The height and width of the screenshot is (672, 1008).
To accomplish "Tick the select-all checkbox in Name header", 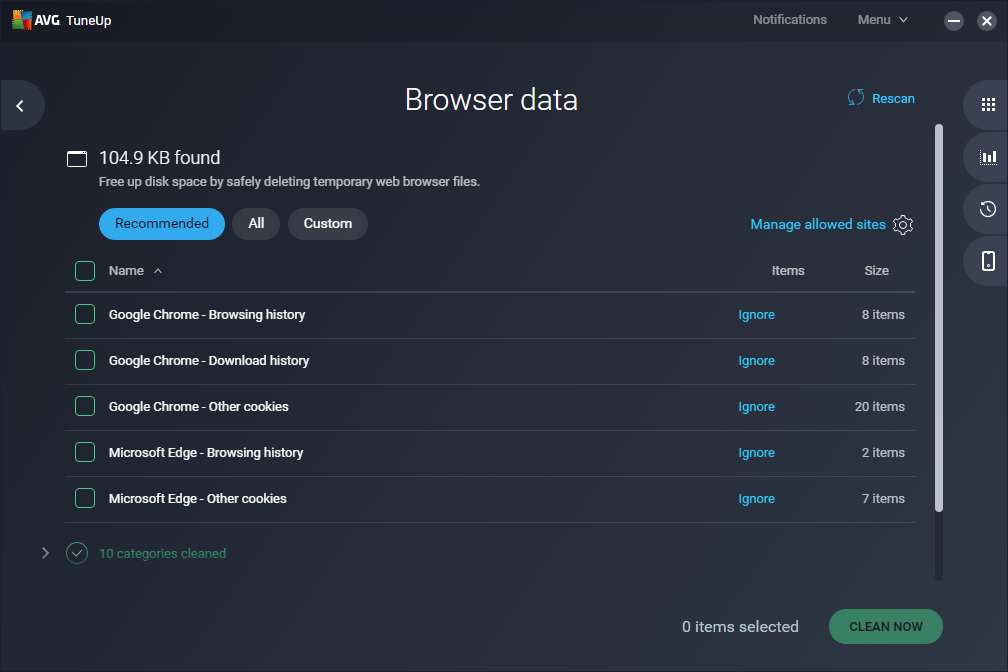I will coord(84,270).
